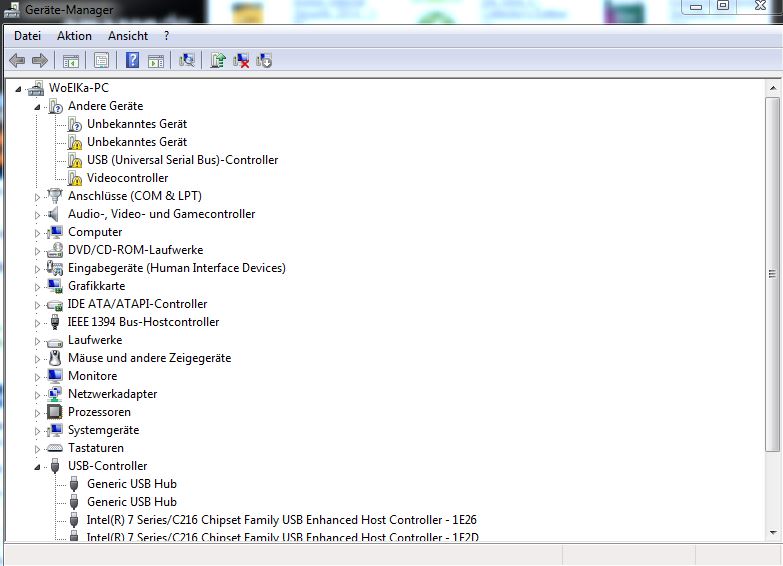The width and height of the screenshot is (783, 566).
Task: Click the Disable device down-arrow icon
Action: (264, 60)
